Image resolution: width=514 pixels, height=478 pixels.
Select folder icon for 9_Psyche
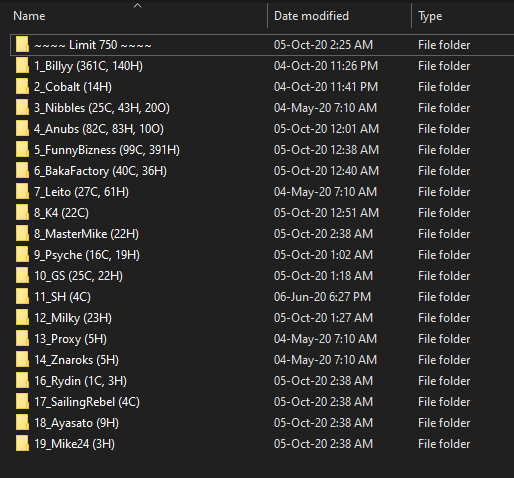tap(22, 255)
